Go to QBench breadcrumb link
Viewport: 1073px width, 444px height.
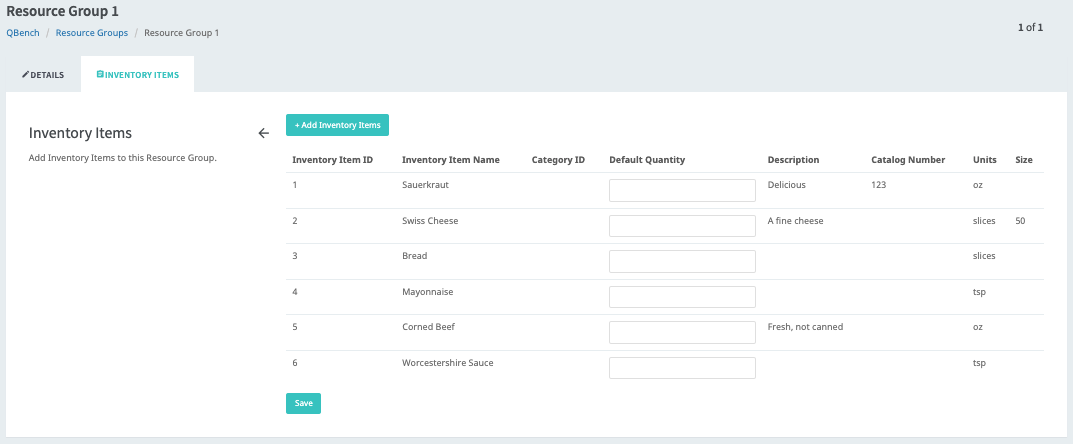coord(22,33)
